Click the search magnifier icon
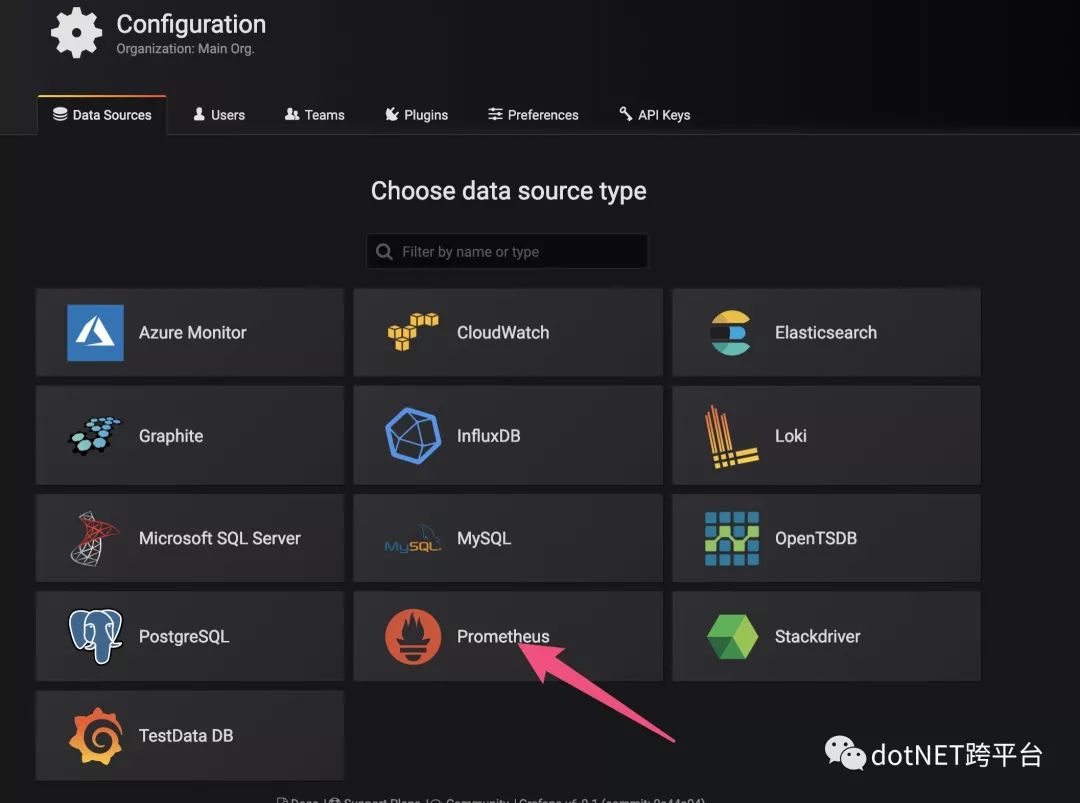This screenshot has width=1080, height=803. [x=384, y=251]
